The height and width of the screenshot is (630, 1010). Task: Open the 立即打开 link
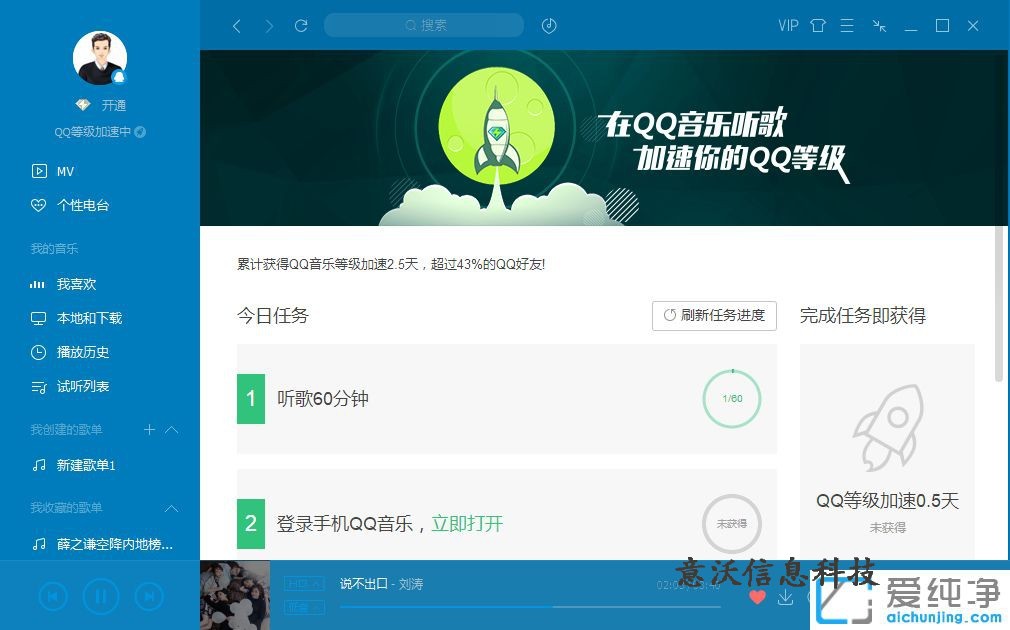click(x=467, y=524)
